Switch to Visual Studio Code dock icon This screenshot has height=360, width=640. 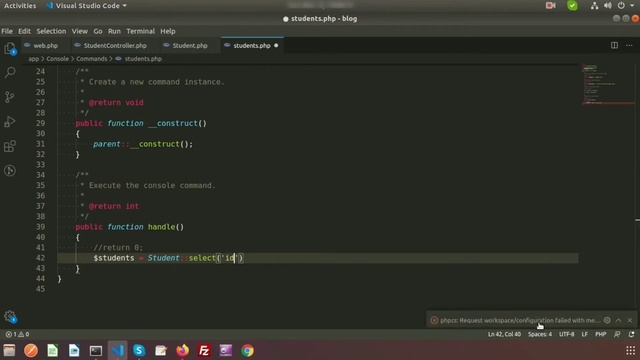click(x=118, y=350)
